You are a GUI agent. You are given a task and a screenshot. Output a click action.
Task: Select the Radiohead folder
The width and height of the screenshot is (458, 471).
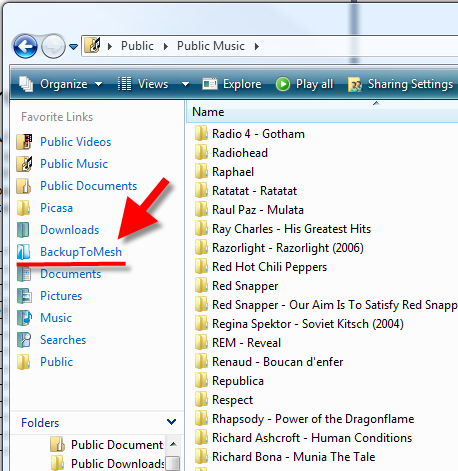coord(240,153)
